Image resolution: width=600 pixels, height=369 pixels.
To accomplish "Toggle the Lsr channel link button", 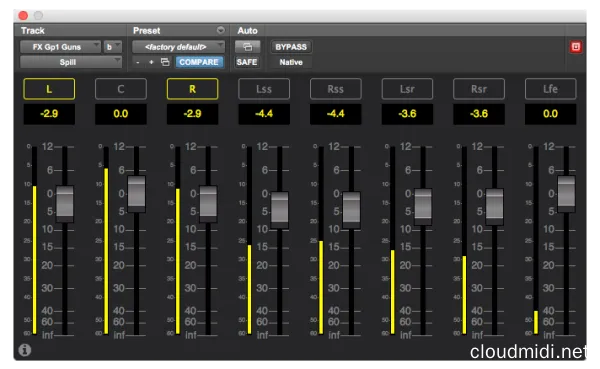I will [x=407, y=89].
